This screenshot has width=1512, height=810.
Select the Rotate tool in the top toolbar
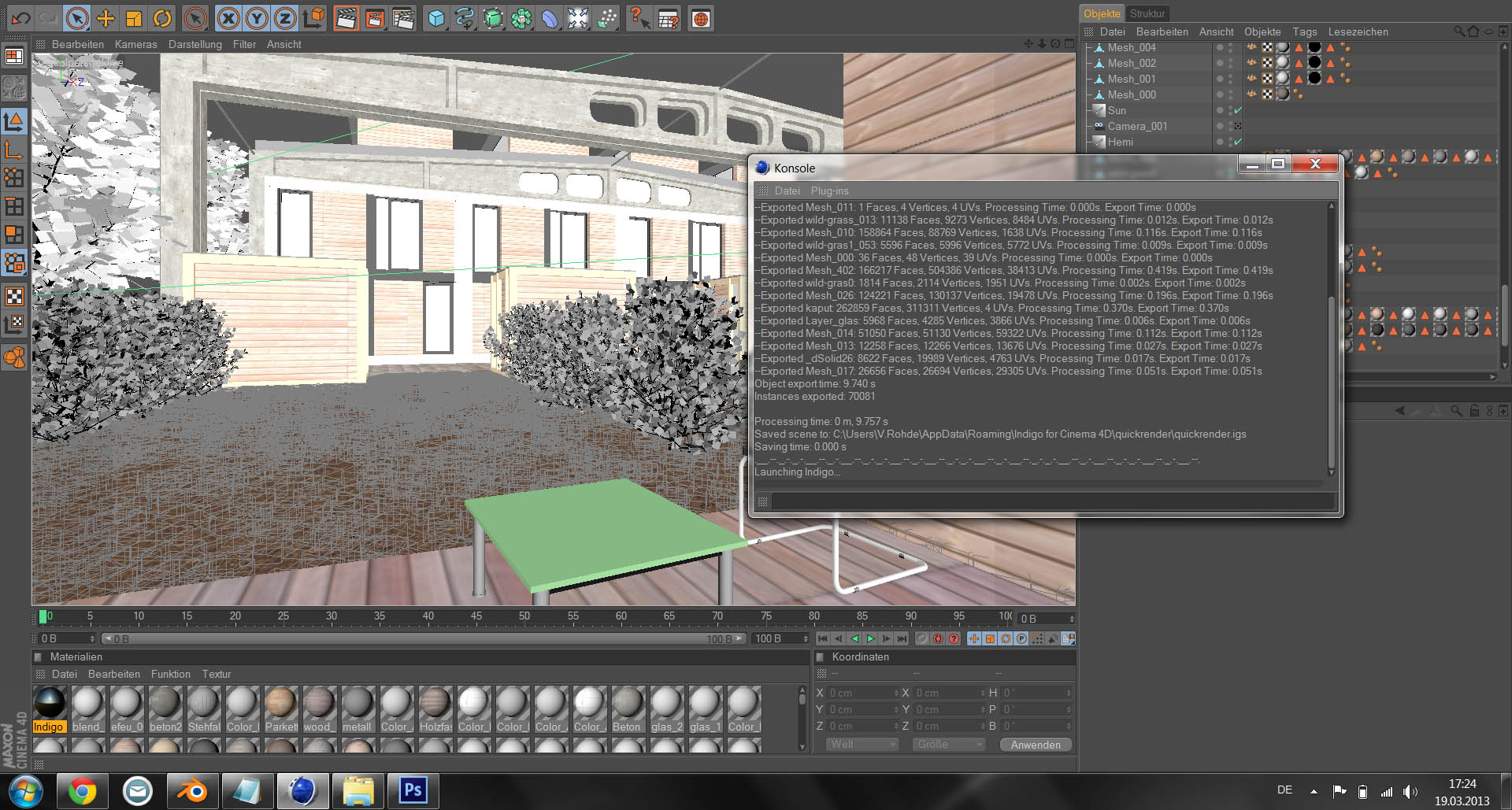pyautogui.click(x=163, y=19)
